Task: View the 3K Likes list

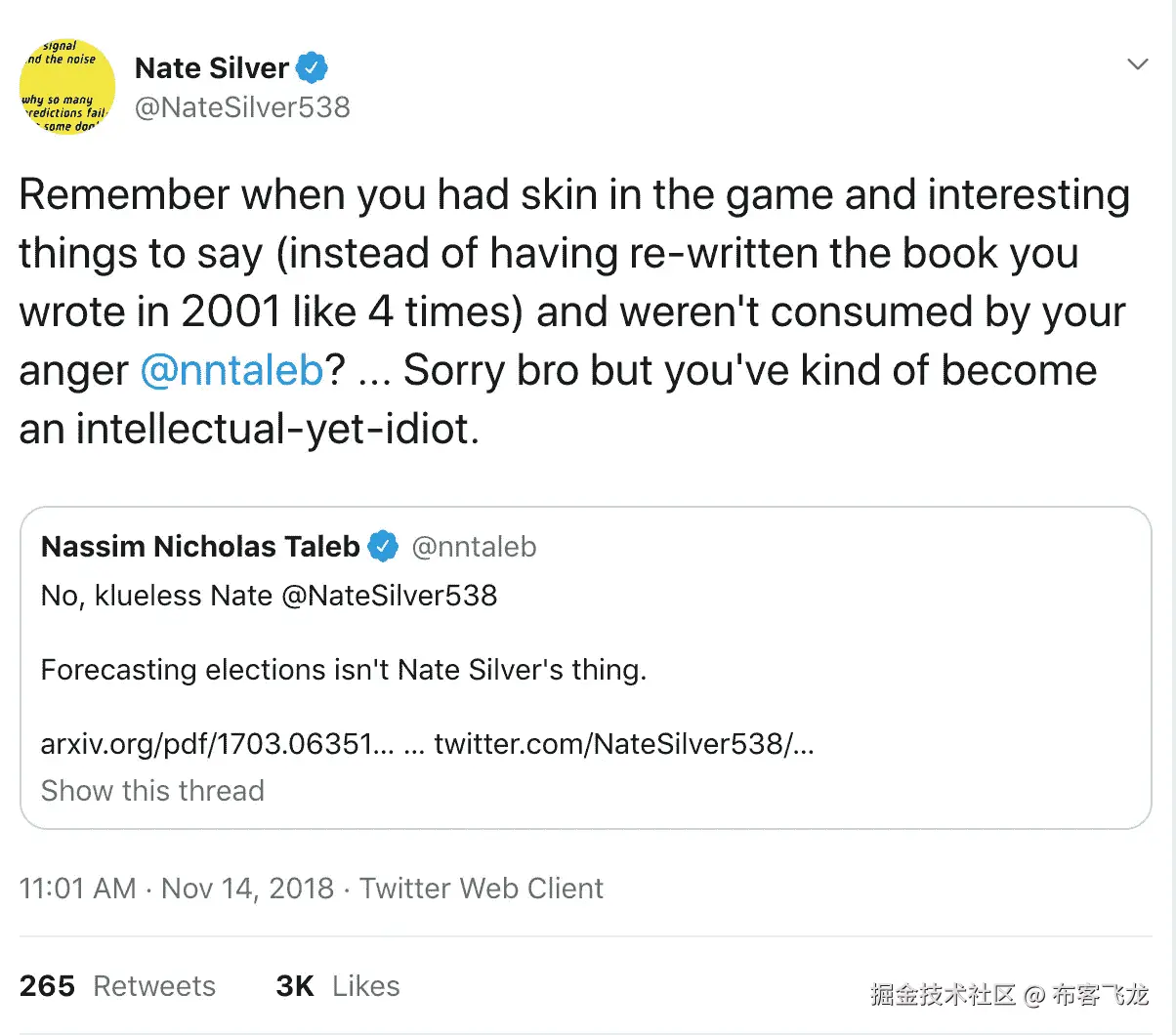Action: click(338, 986)
